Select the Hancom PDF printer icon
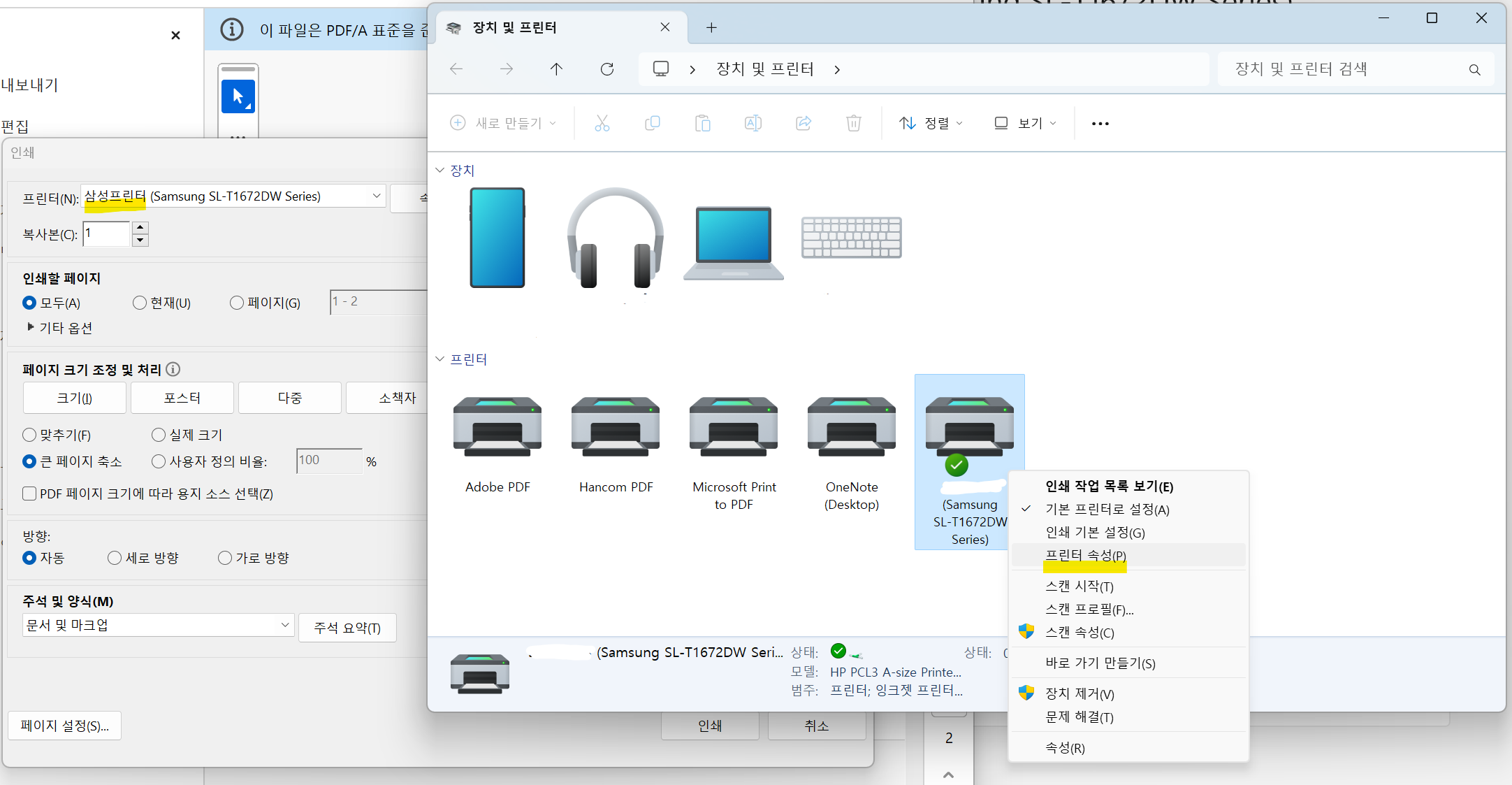 click(x=615, y=427)
